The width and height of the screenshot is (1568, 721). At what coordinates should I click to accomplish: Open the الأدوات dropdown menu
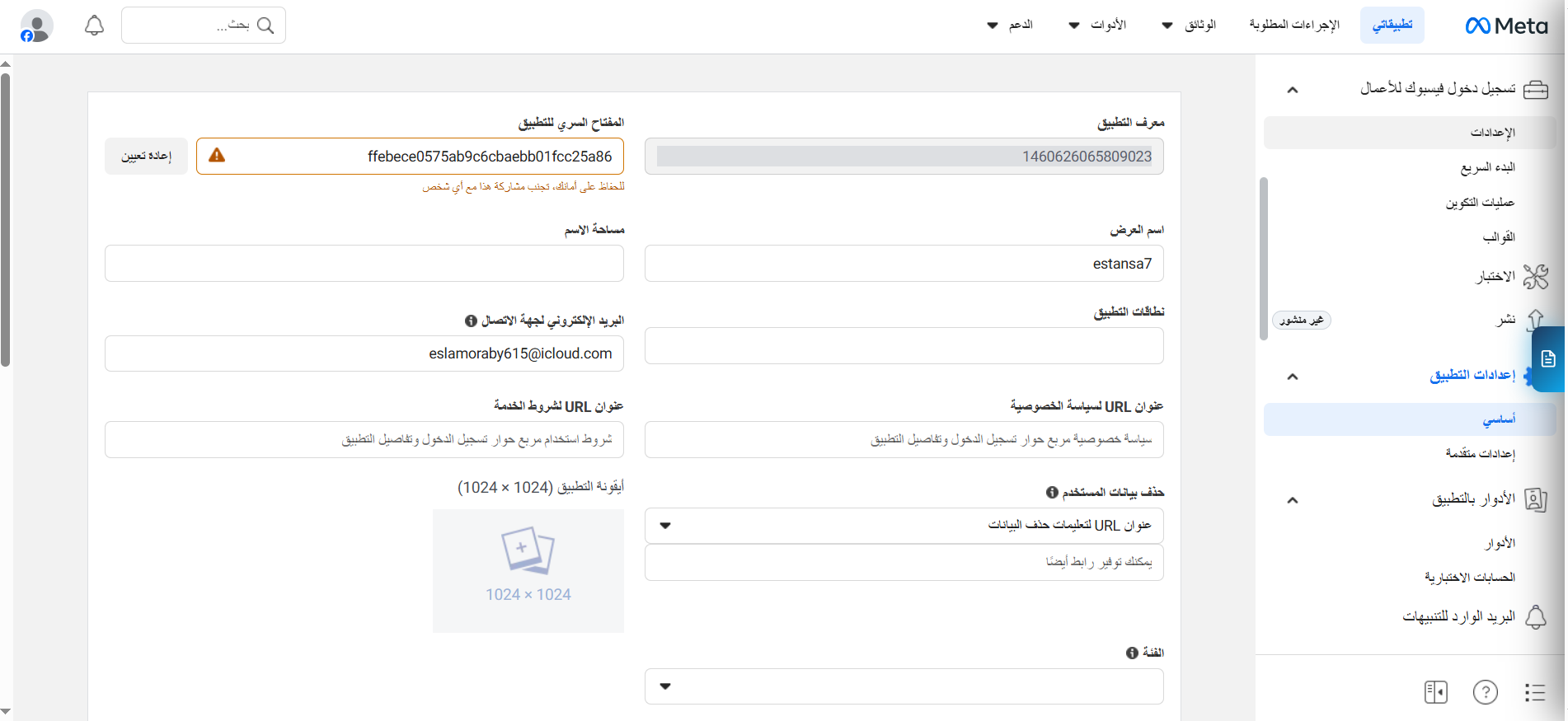pyautogui.click(x=1097, y=25)
